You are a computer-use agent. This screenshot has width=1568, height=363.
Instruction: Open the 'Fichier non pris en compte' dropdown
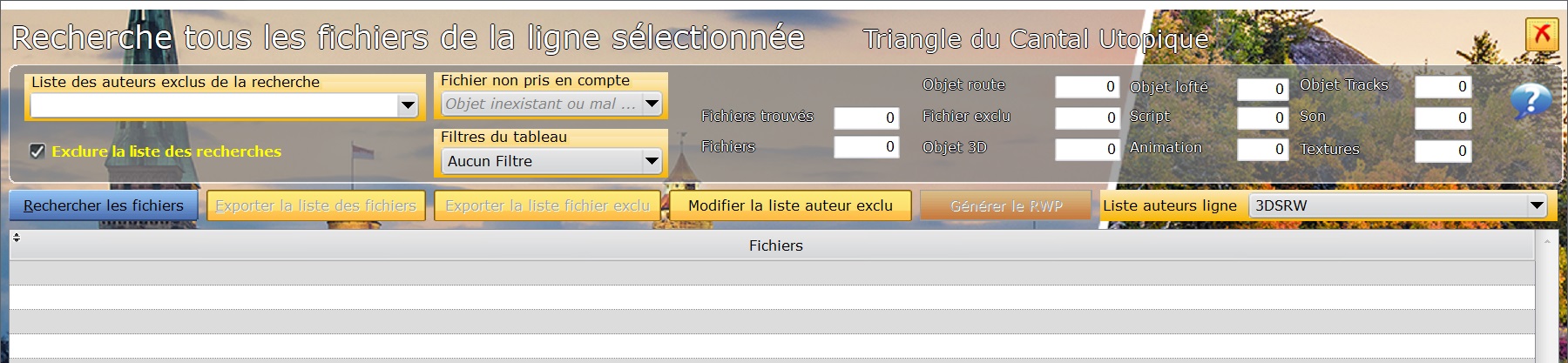(652, 104)
